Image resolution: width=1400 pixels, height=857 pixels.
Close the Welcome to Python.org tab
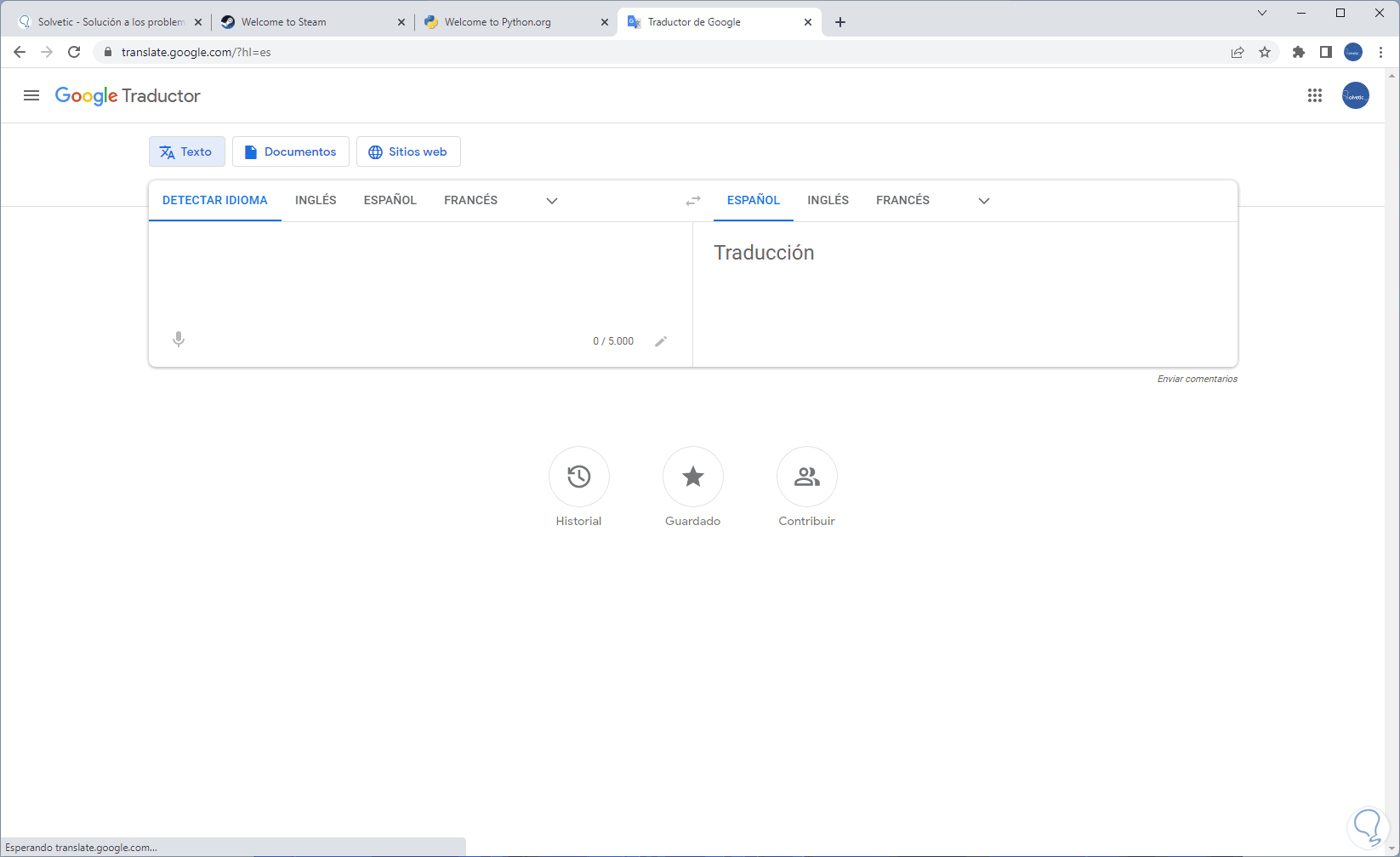605,22
